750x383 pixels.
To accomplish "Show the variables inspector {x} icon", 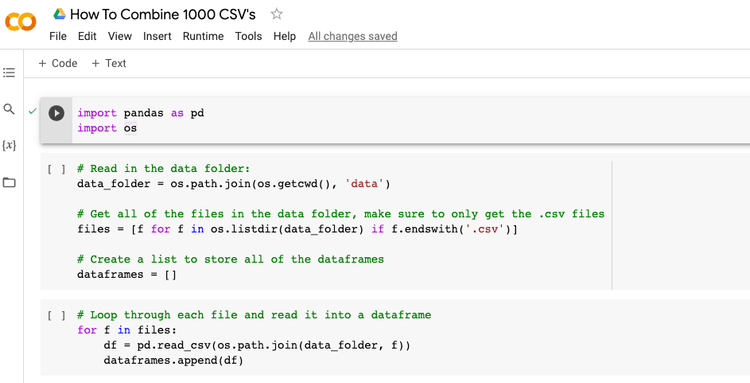I will [9, 145].
